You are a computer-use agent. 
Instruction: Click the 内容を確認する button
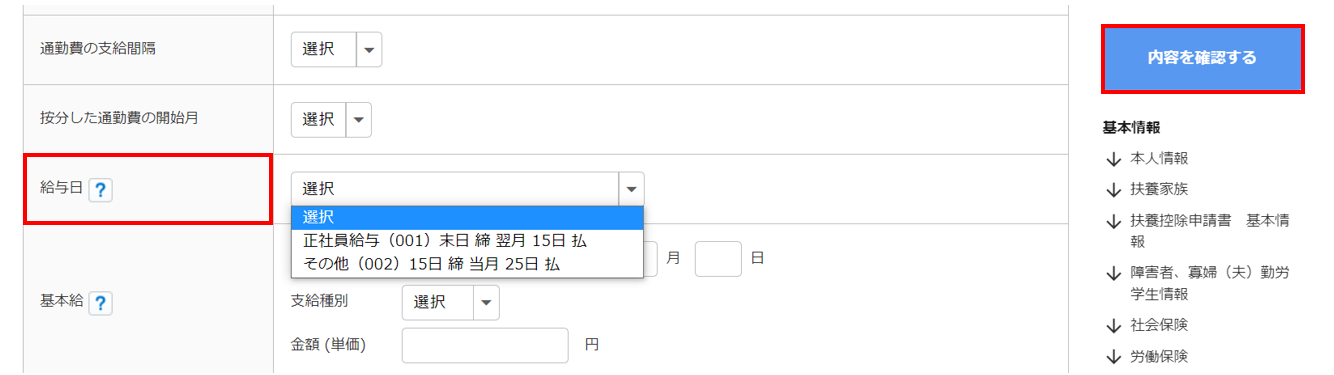click(x=1203, y=58)
